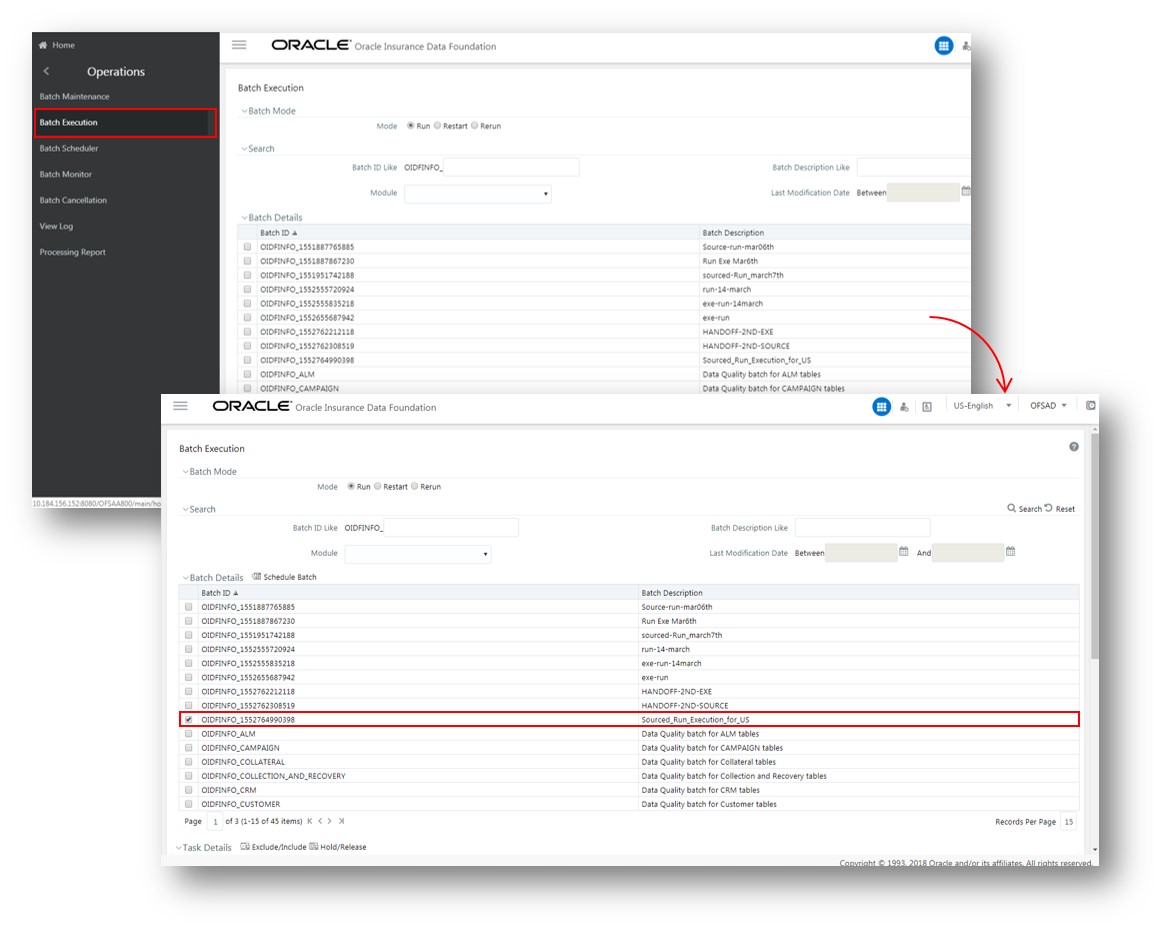Open View Log in the sidebar
This screenshot has height=931, width=1164.
[x=56, y=226]
